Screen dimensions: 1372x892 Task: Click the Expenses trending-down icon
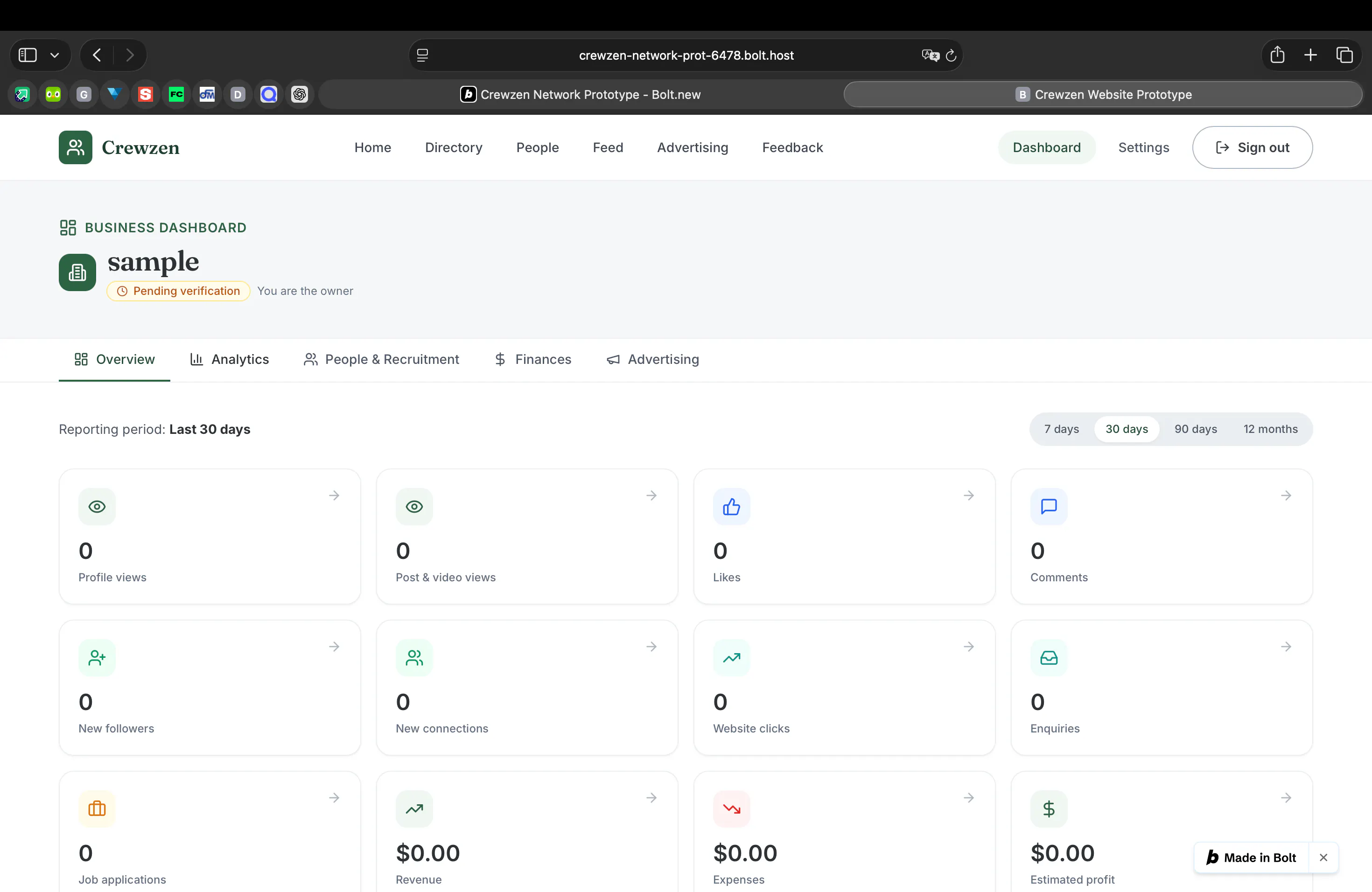732,808
